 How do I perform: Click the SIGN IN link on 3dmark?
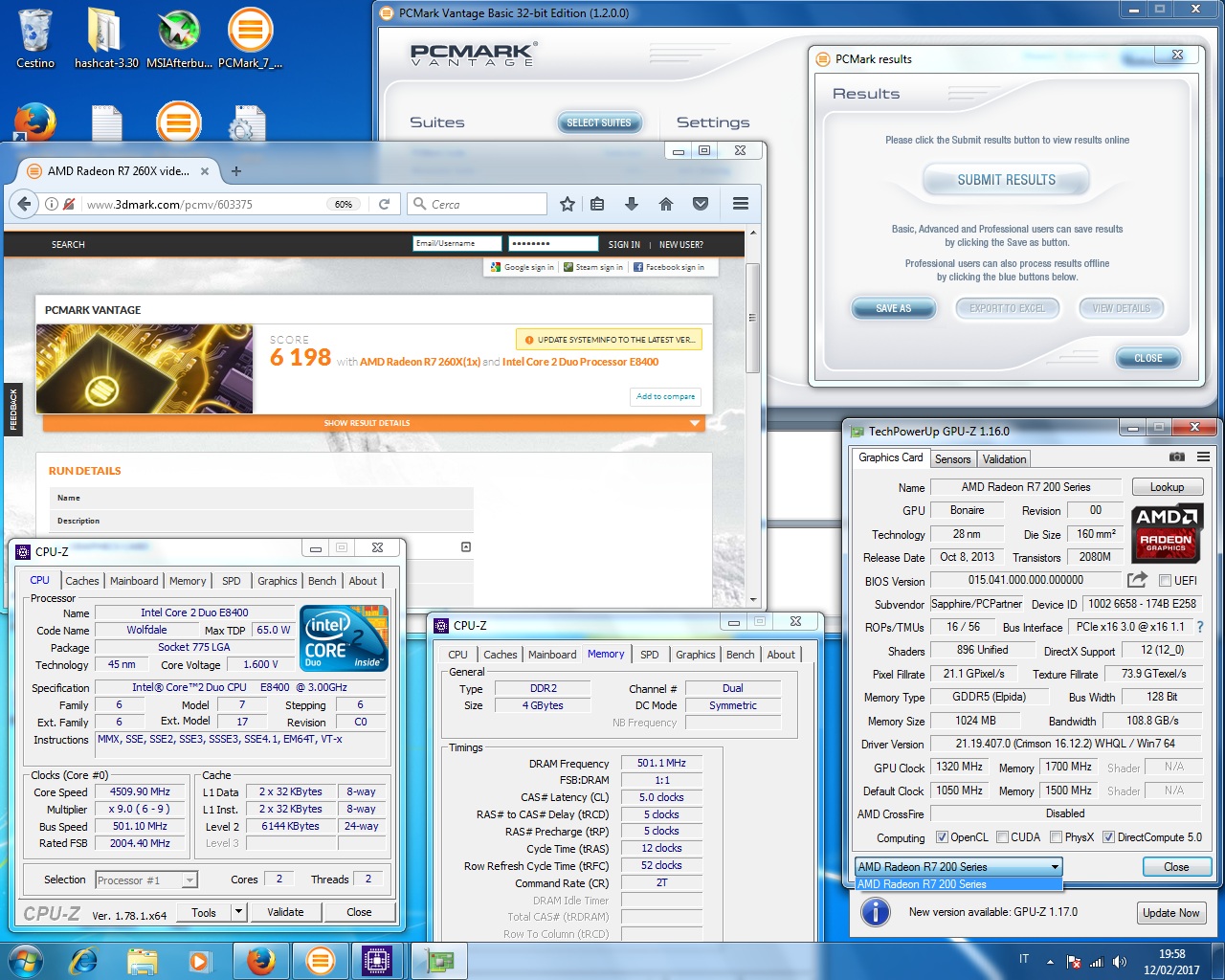624,245
